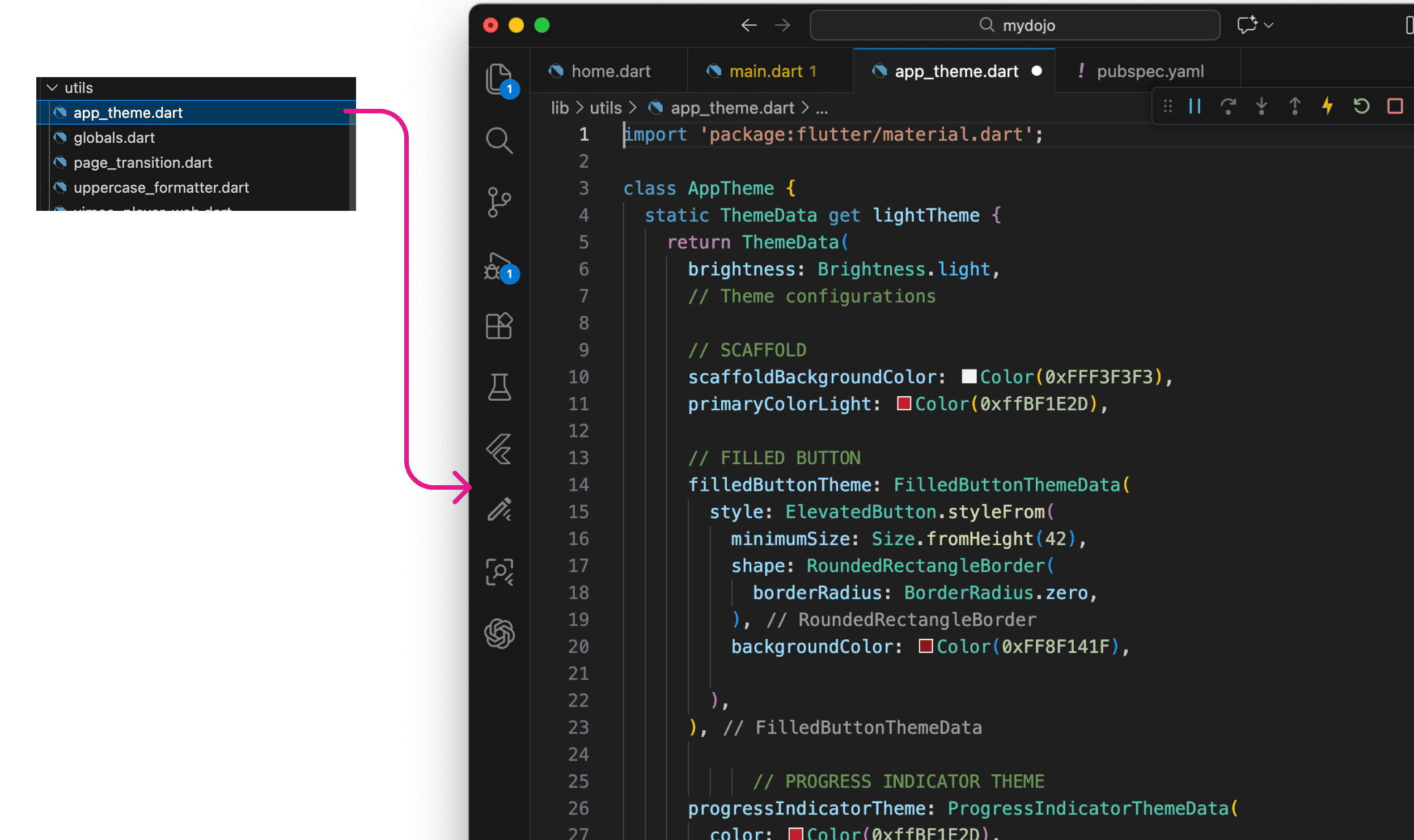This screenshot has height=840, width=1414.
Task: Open the Explorer view in activity bar
Action: [x=499, y=79]
